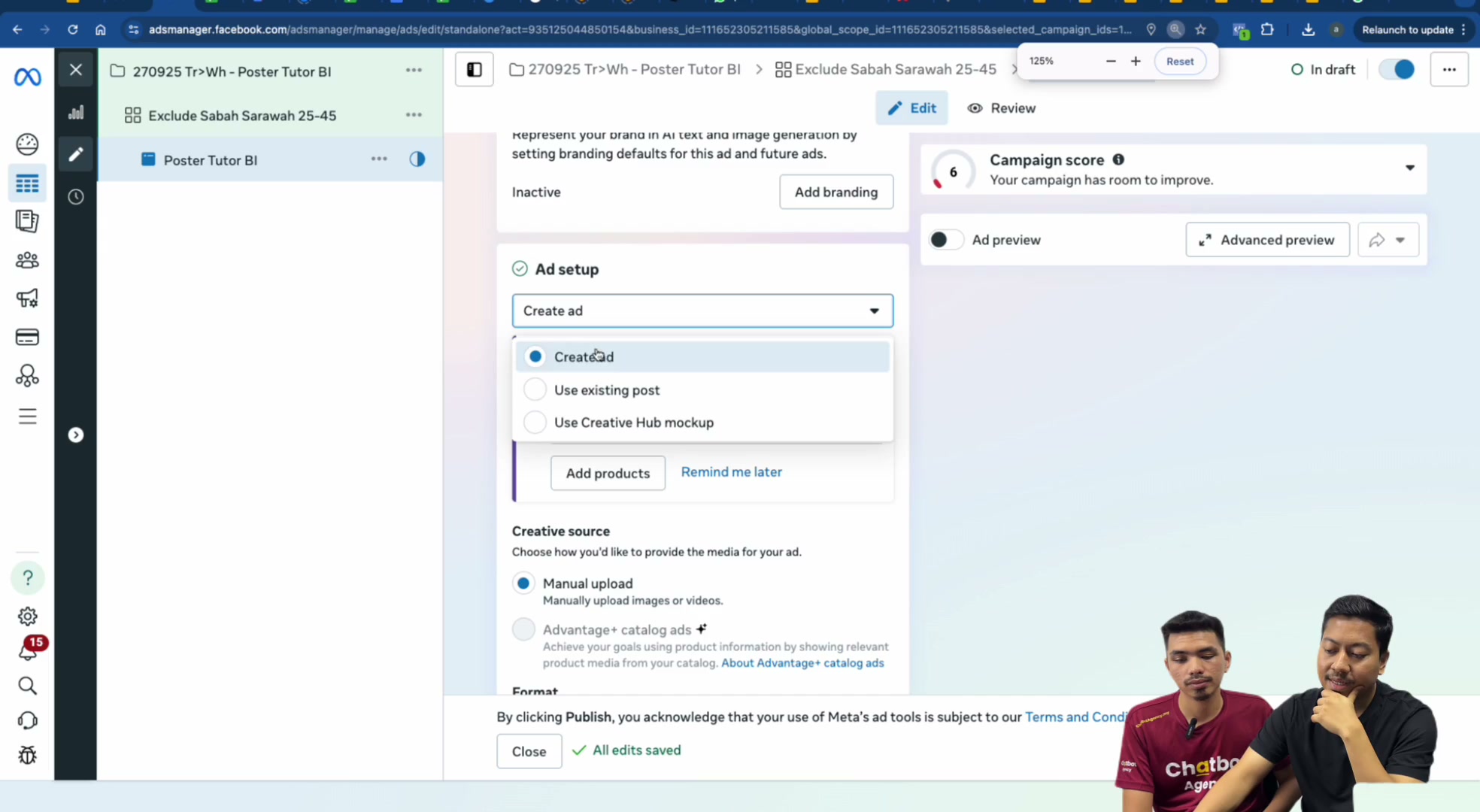Expand the collapsed panel arrow button
The image size is (1480, 812).
point(76,435)
